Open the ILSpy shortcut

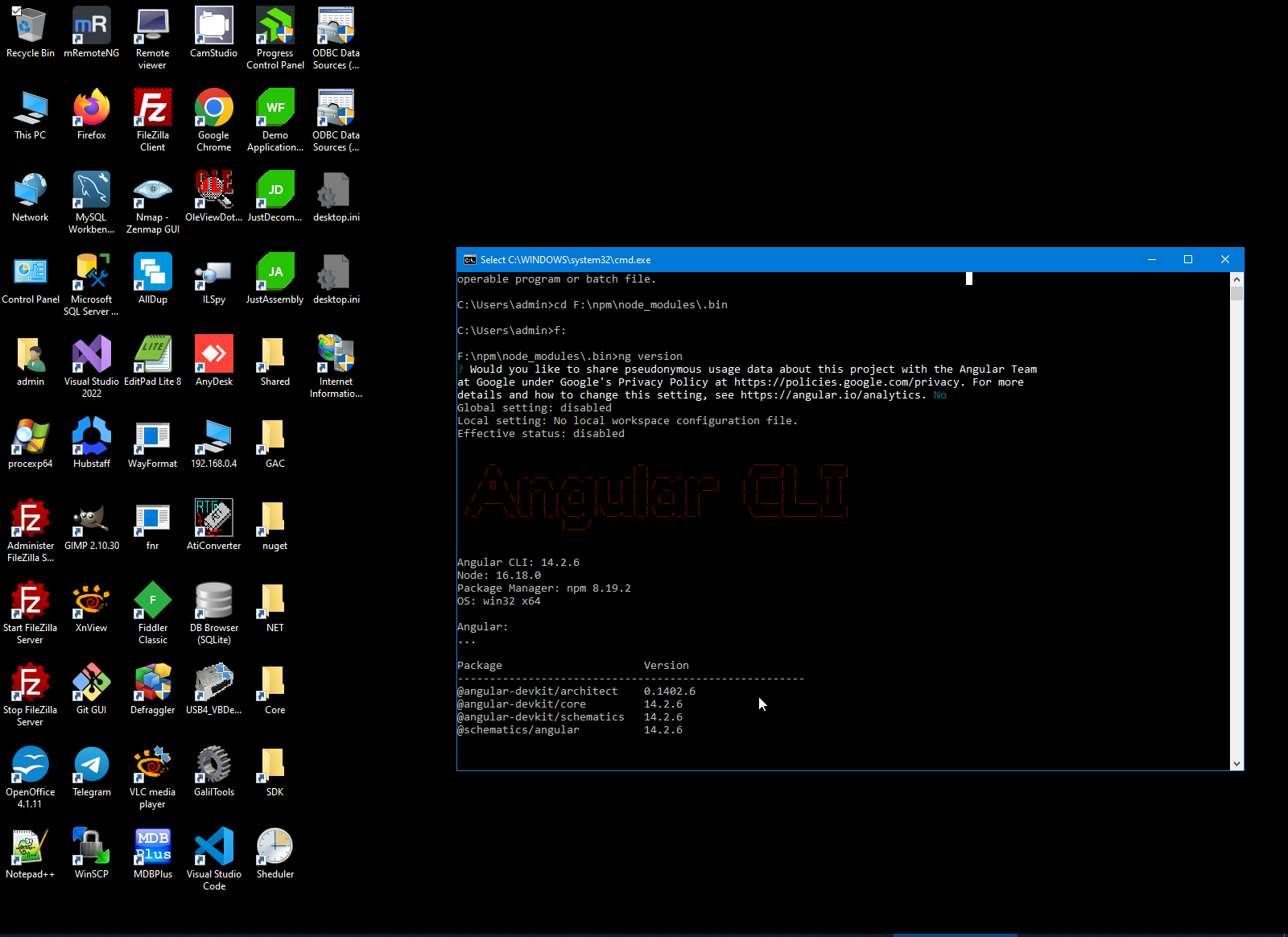[213, 279]
